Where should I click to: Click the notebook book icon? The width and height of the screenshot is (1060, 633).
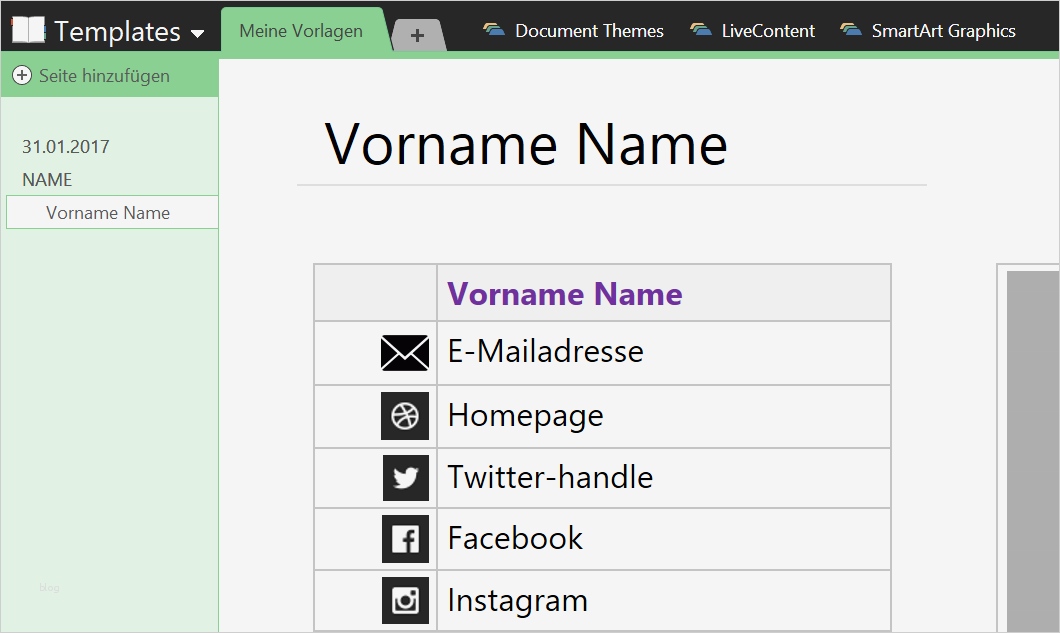click(28, 30)
